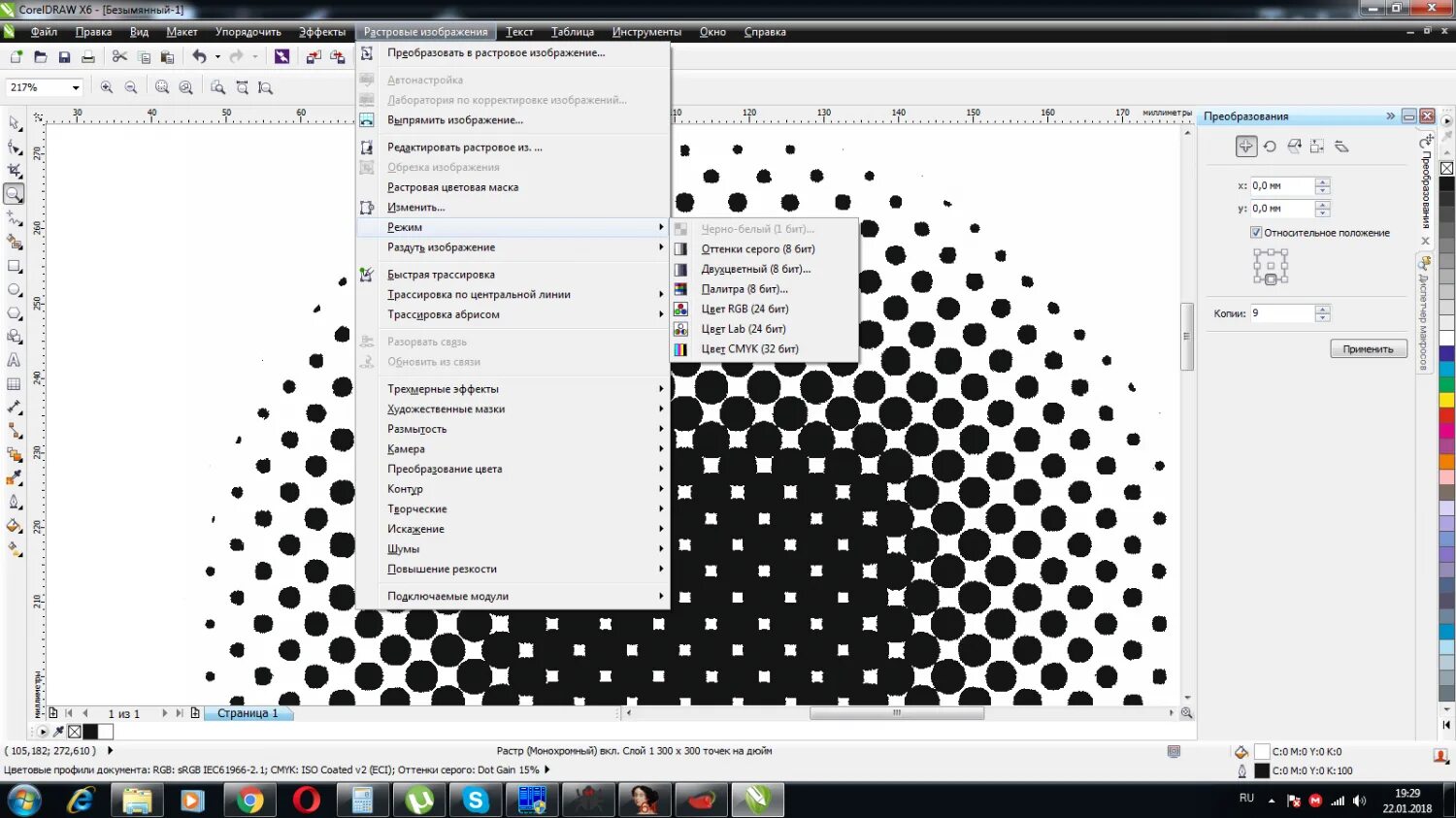
Task: Select bottom-center anchor point in origin grid
Action: click(1271, 279)
